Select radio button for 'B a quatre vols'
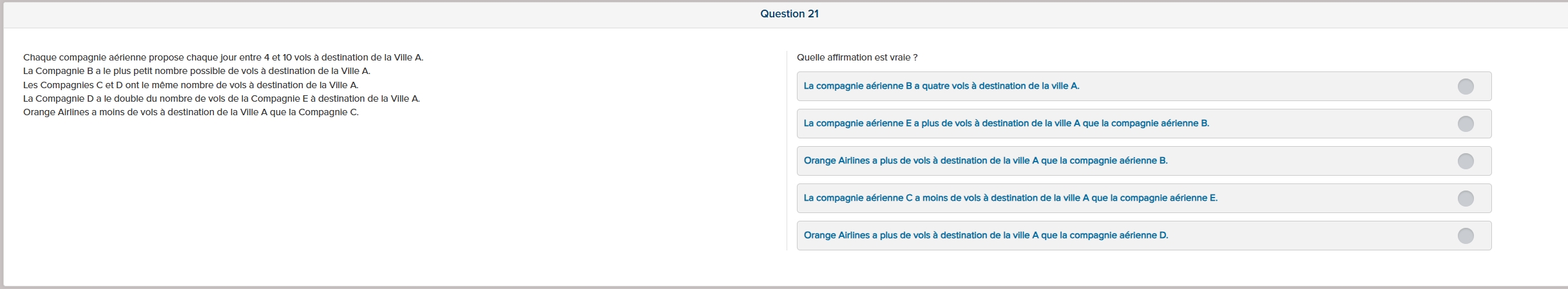This screenshot has width=1568, height=289. pos(1466,86)
